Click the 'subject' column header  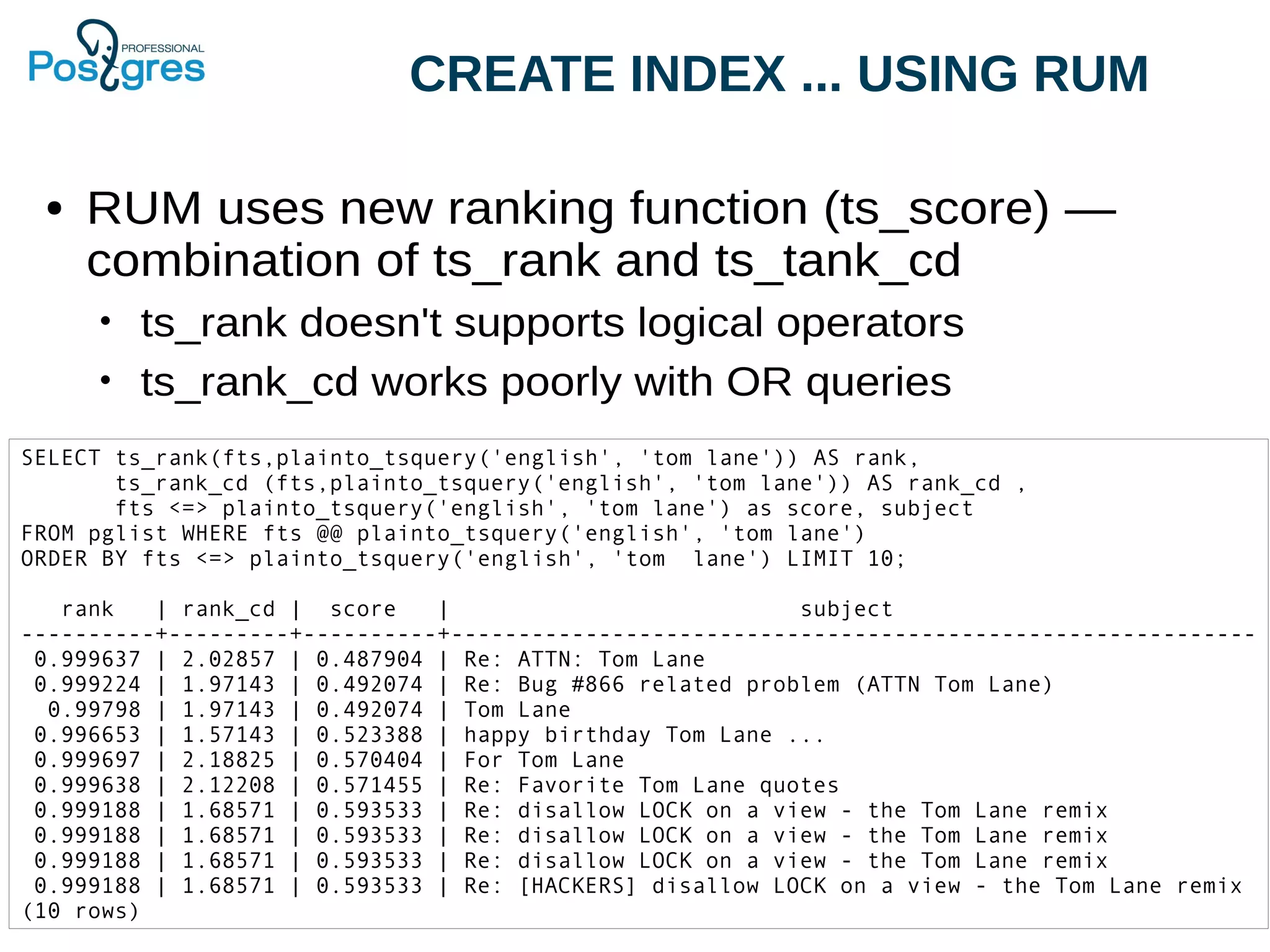pos(846,610)
